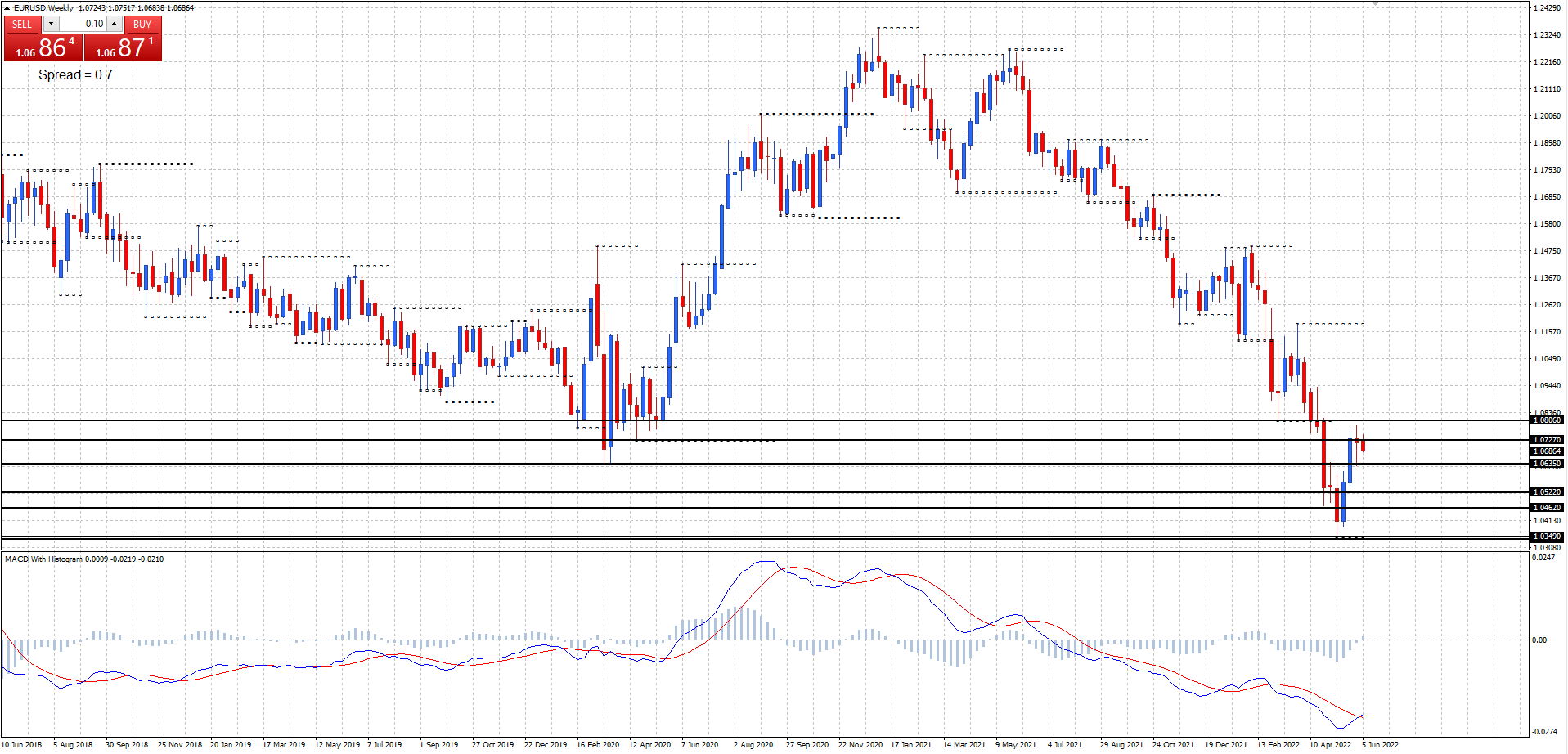
Task: Select the 1.04620 horizontal line price label
Action: click(1547, 508)
